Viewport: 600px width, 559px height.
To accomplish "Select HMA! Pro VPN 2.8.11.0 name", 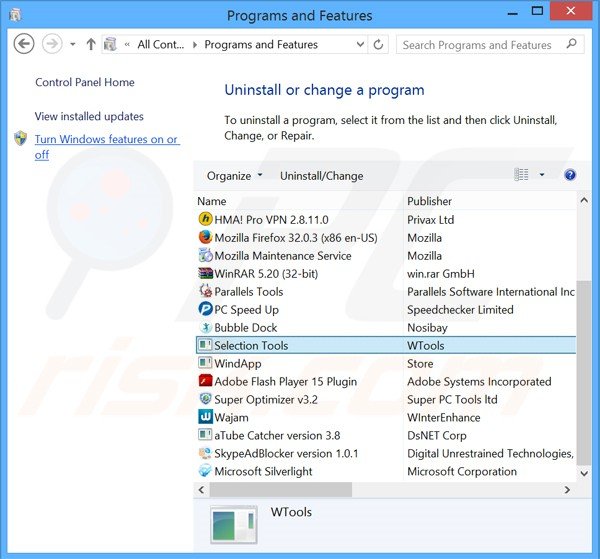I will (271, 220).
